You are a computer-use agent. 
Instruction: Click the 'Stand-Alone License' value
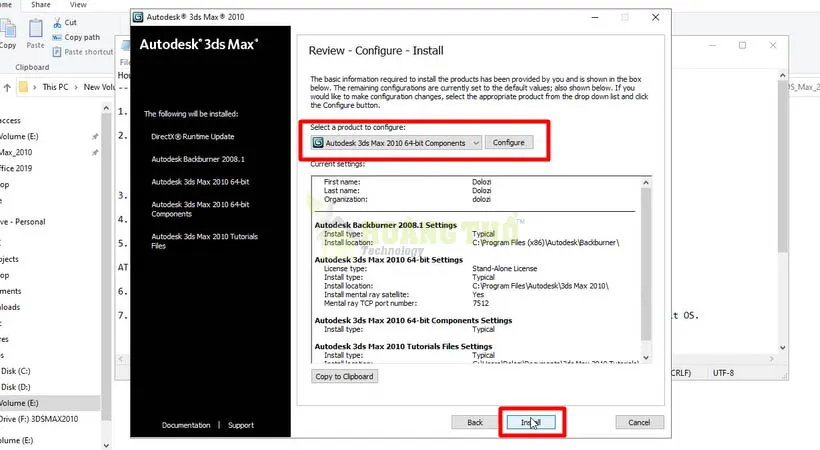click(505, 268)
